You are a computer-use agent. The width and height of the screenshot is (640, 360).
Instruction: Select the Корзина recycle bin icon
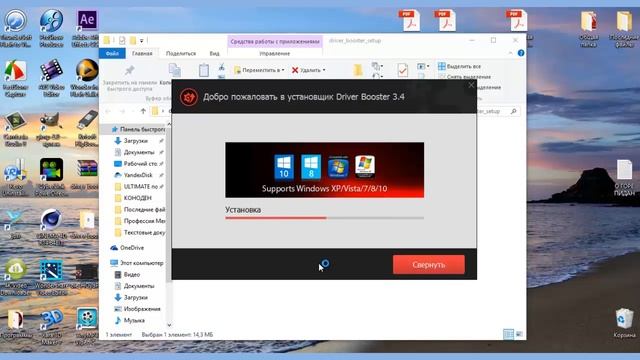(624, 323)
